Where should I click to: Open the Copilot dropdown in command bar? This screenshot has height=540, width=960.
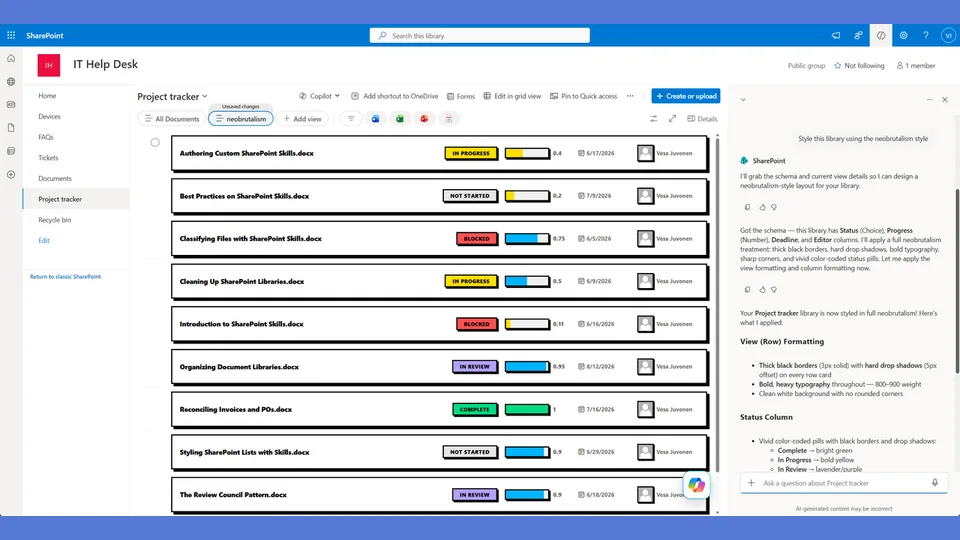click(x=320, y=96)
